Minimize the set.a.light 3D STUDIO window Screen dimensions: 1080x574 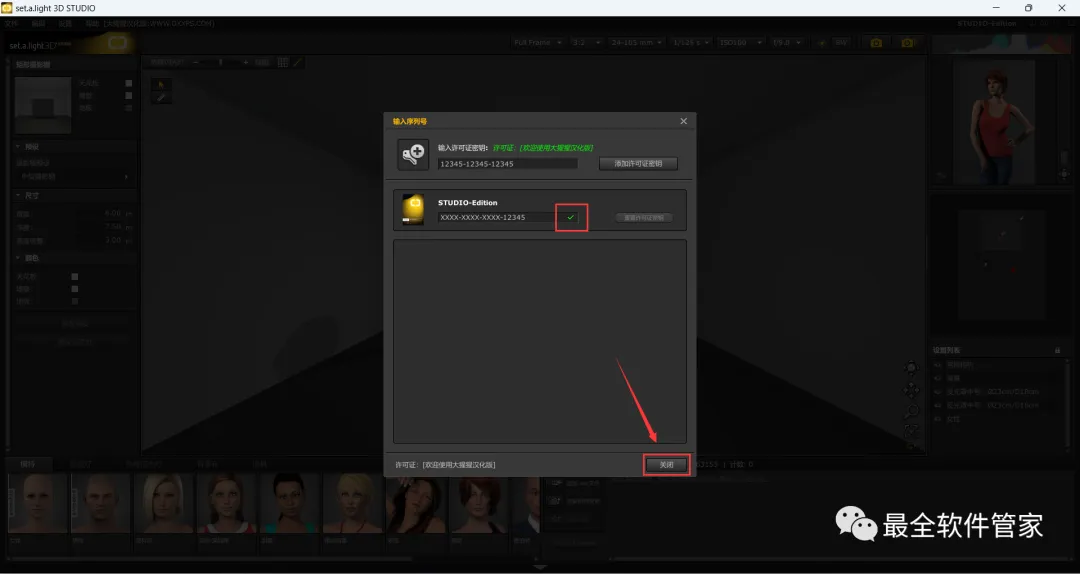coord(996,8)
